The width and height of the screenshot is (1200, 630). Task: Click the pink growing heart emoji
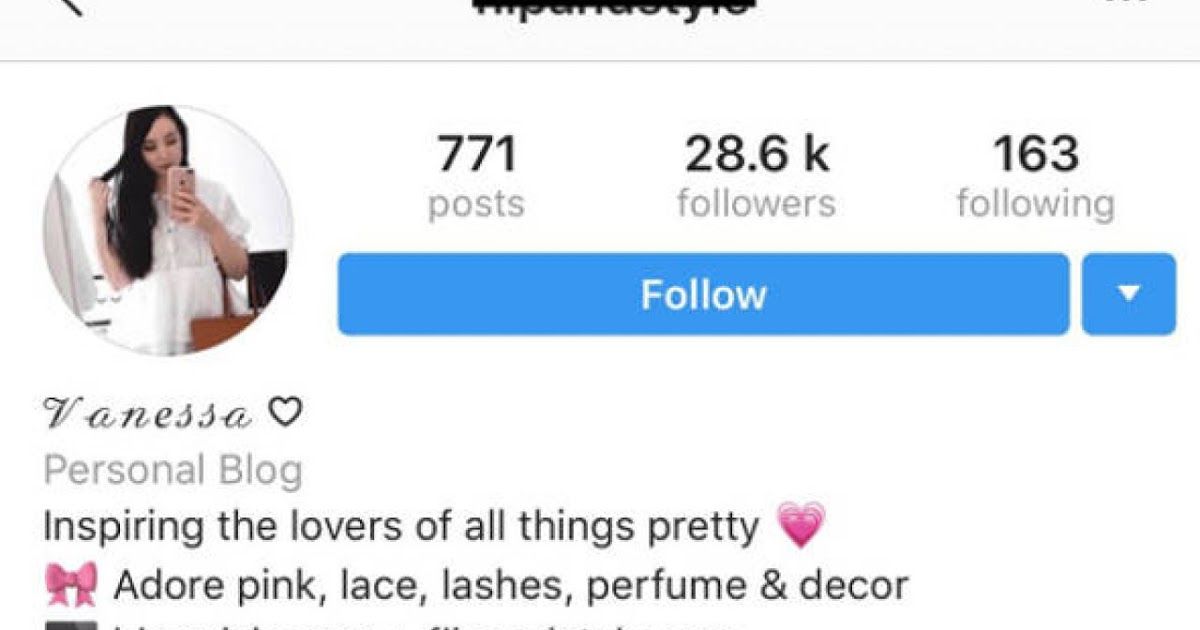[802, 526]
